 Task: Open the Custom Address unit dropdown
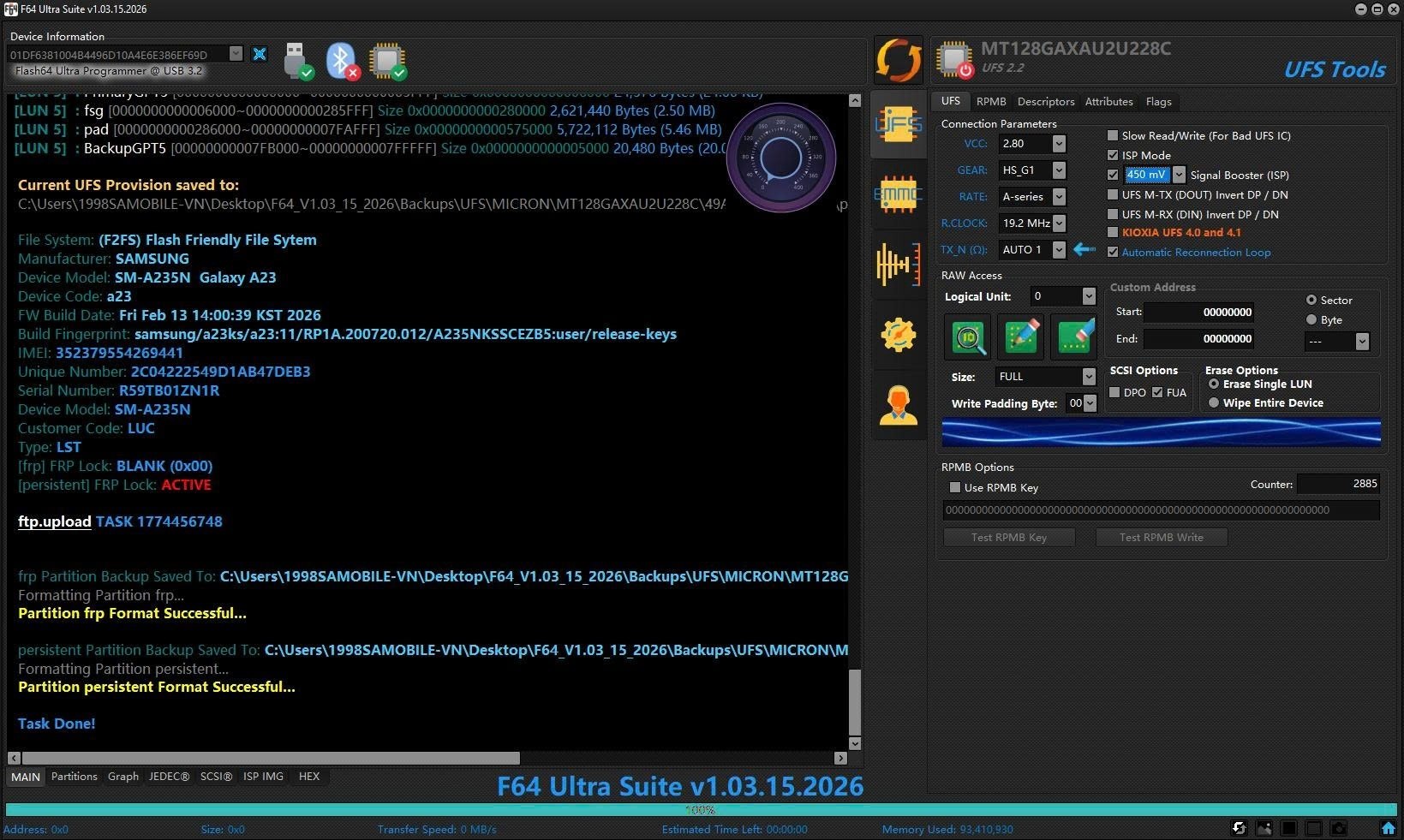click(1362, 341)
